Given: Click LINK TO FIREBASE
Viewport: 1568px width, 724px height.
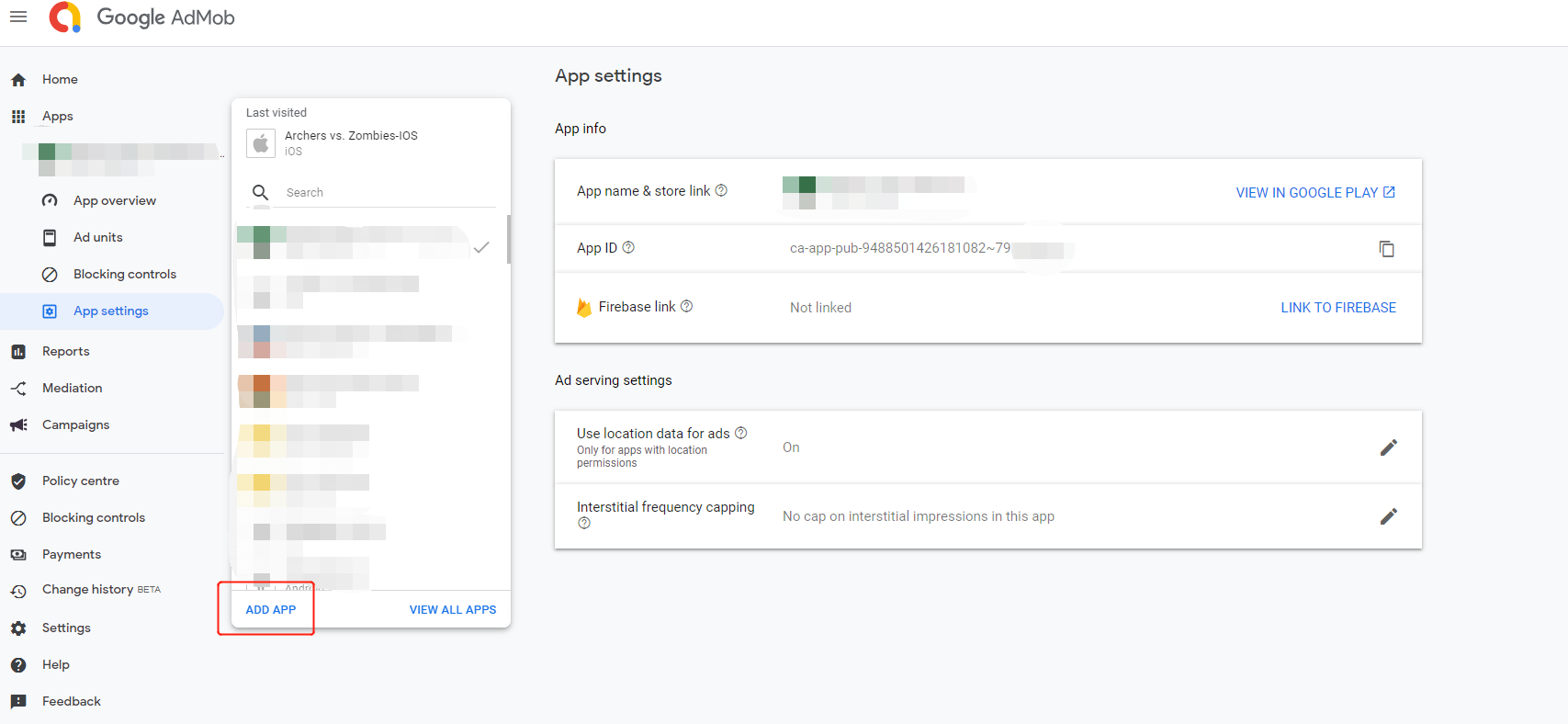Looking at the screenshot, I should coord(1337,308).
